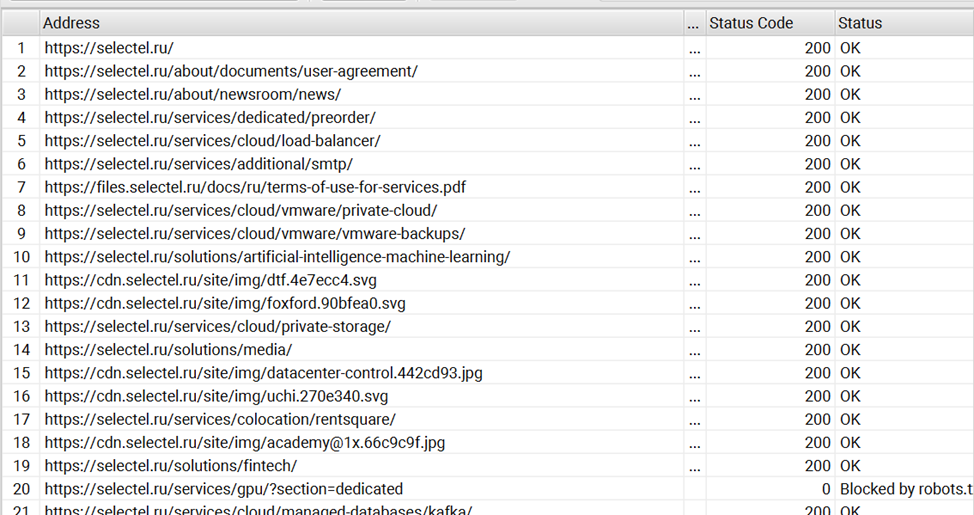
Task: Select the gpu/?section=dedicated URL
Action: pos(224,490)
